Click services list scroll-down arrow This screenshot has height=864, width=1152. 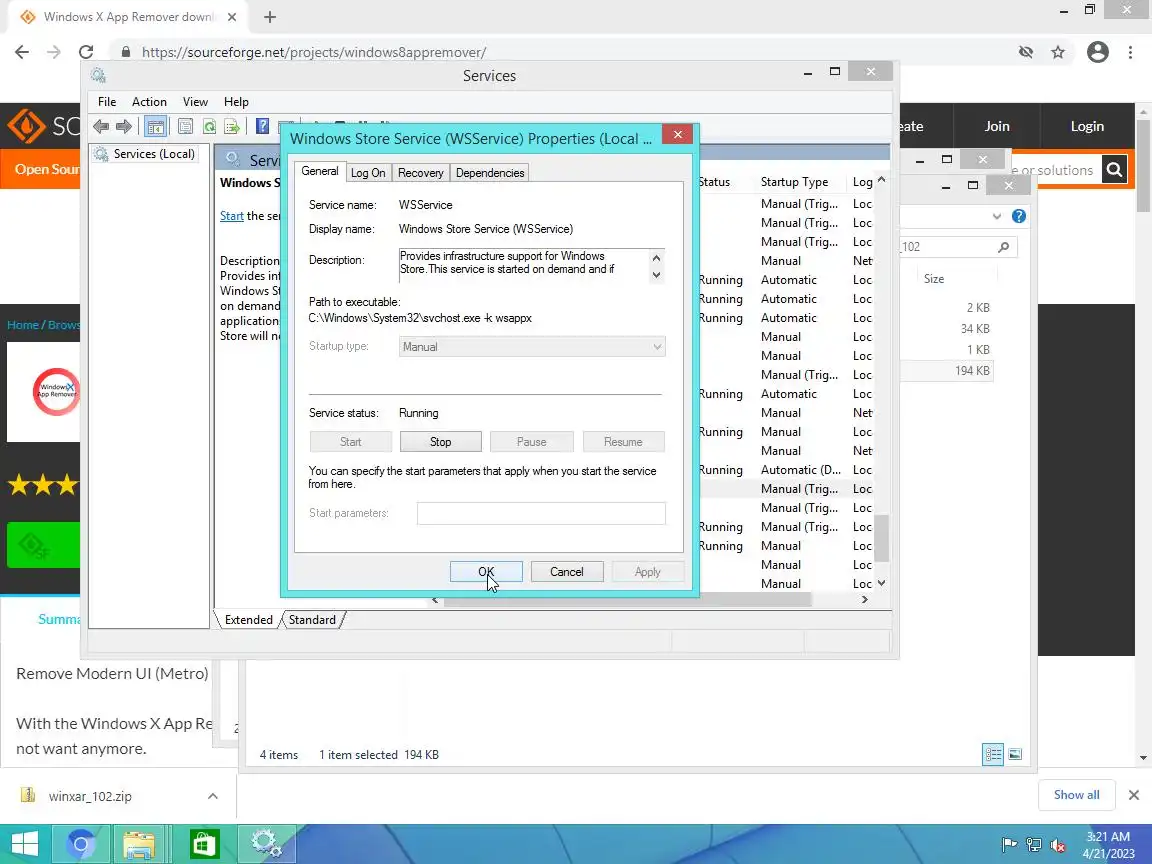(x=882, y=583)
